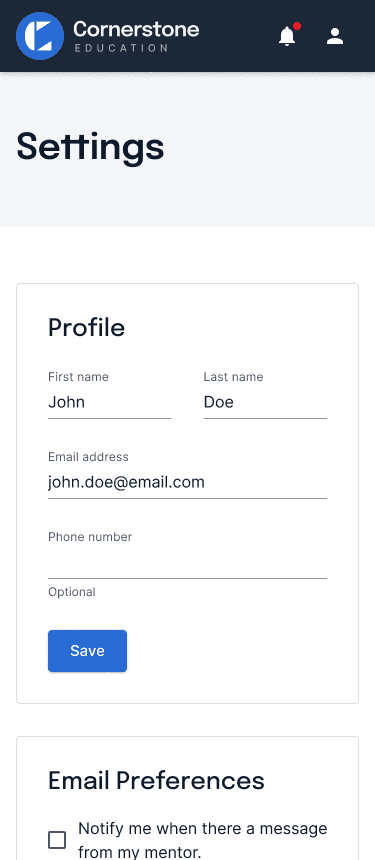This screenshot has height=860, width=375.
Task: Click the Settings page heading
Action: pos(90,146)
